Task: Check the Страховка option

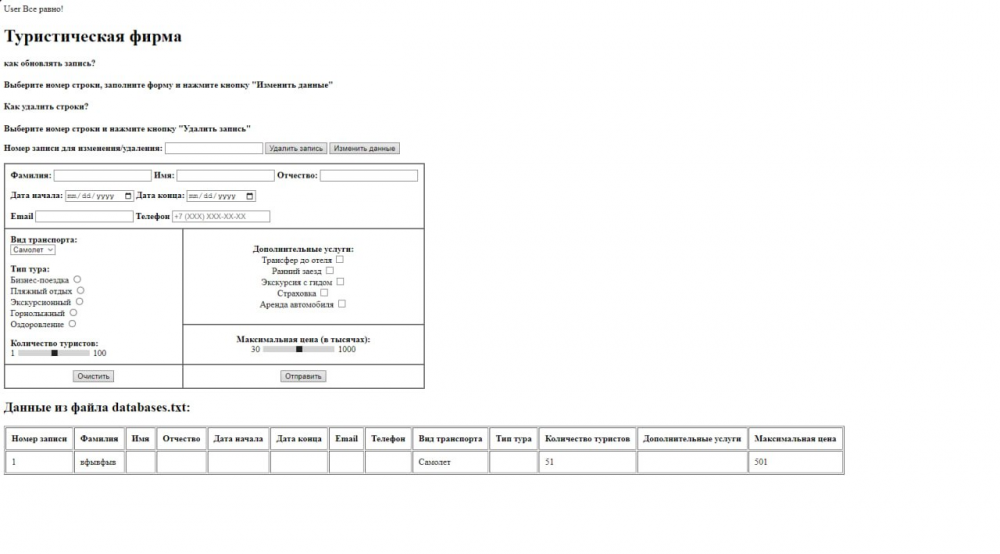Action: 324,293
